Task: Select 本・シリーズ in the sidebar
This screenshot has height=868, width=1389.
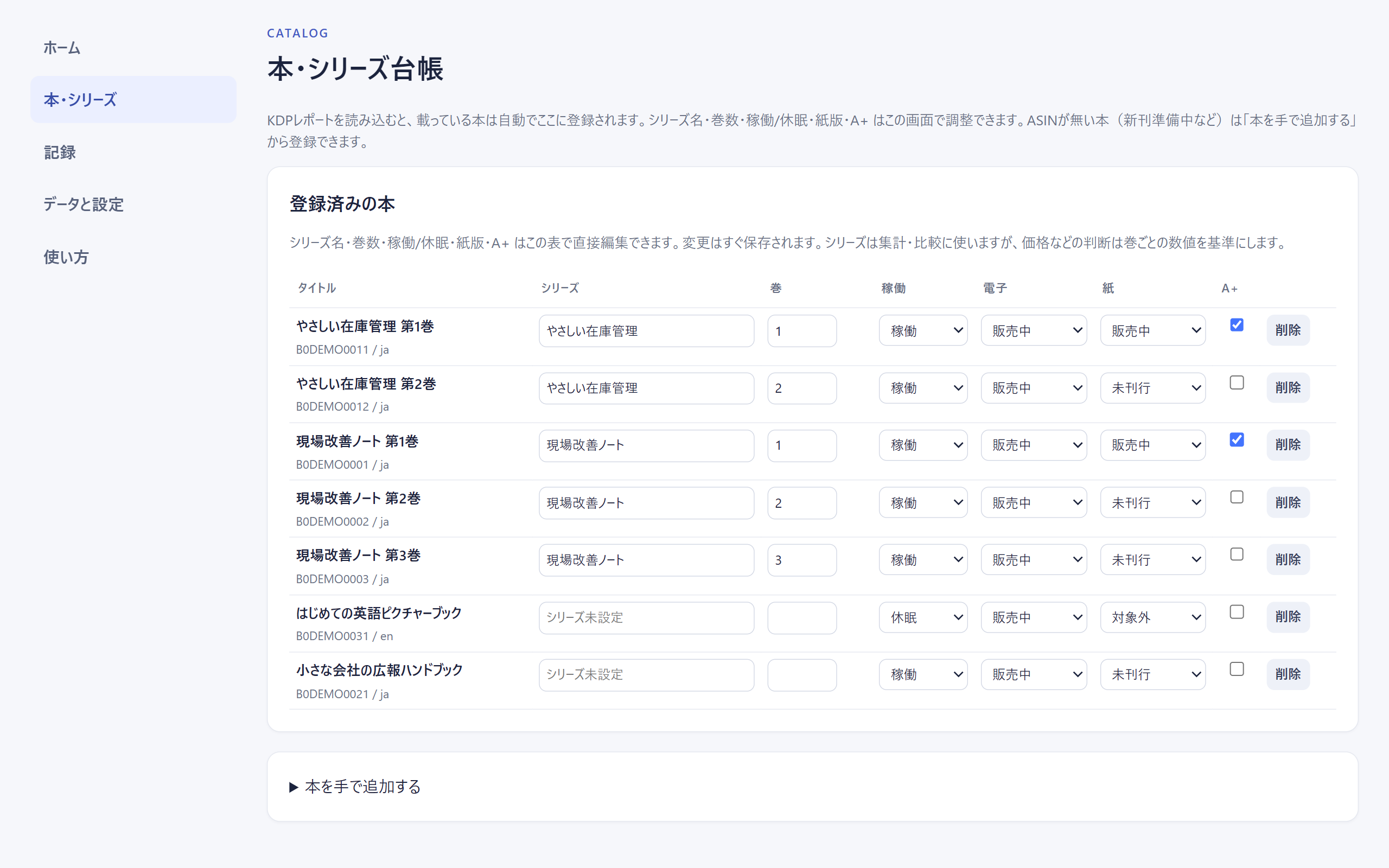Action: (133, 100)
